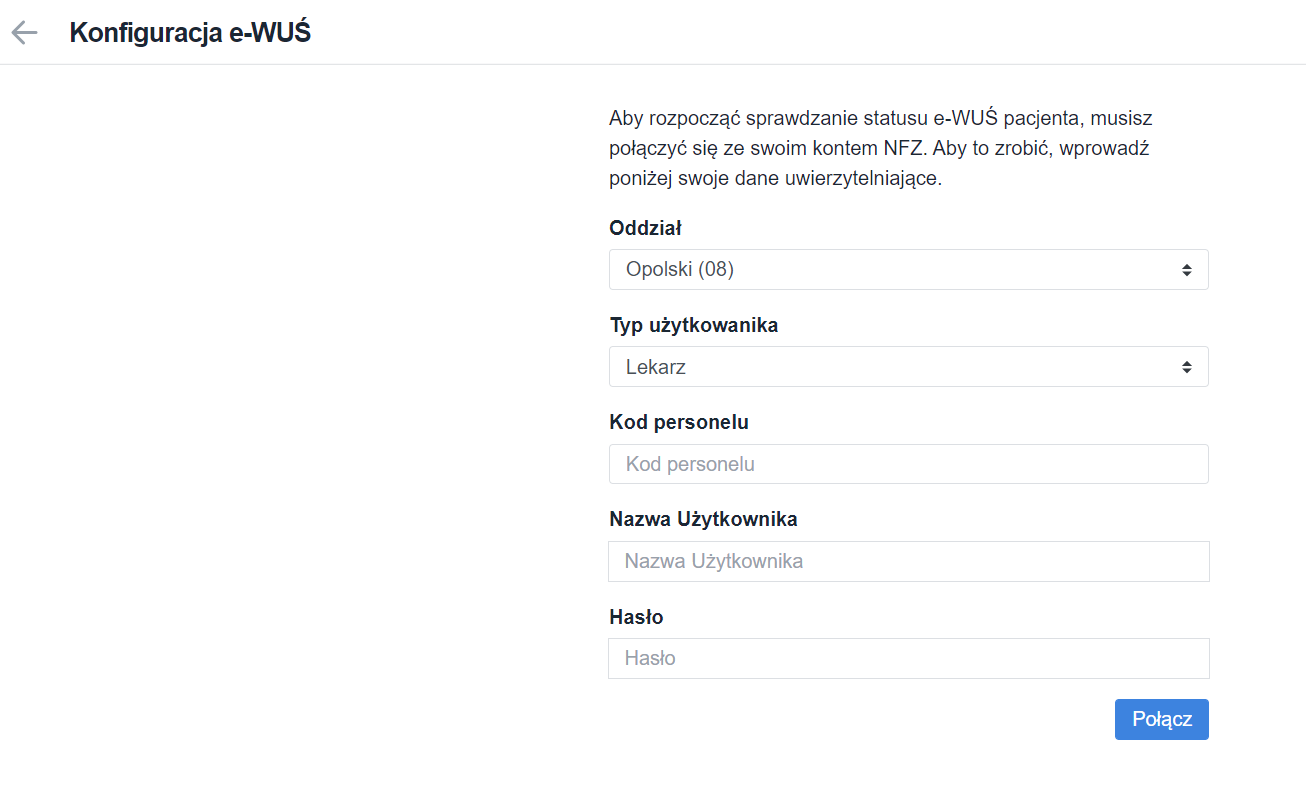Select the Oddział field label
This screenshot has width=1306, height=785.
tap(644, 228)
